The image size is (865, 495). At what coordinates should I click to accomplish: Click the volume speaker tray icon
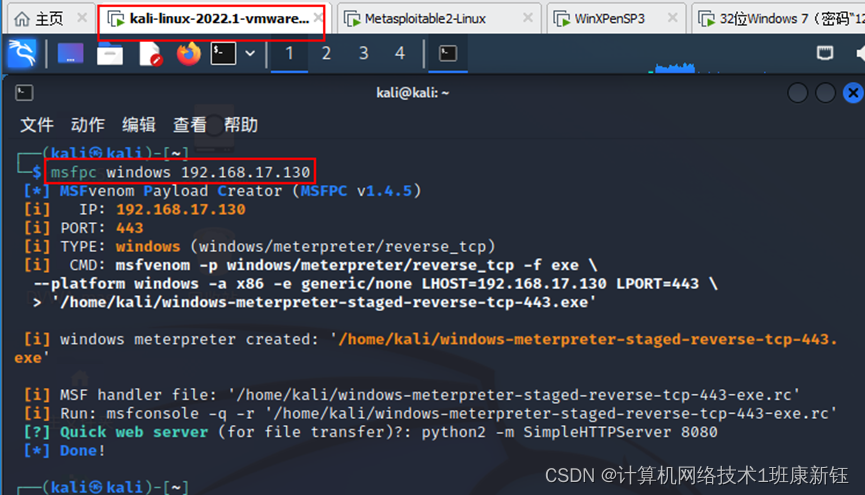[860, 54]
